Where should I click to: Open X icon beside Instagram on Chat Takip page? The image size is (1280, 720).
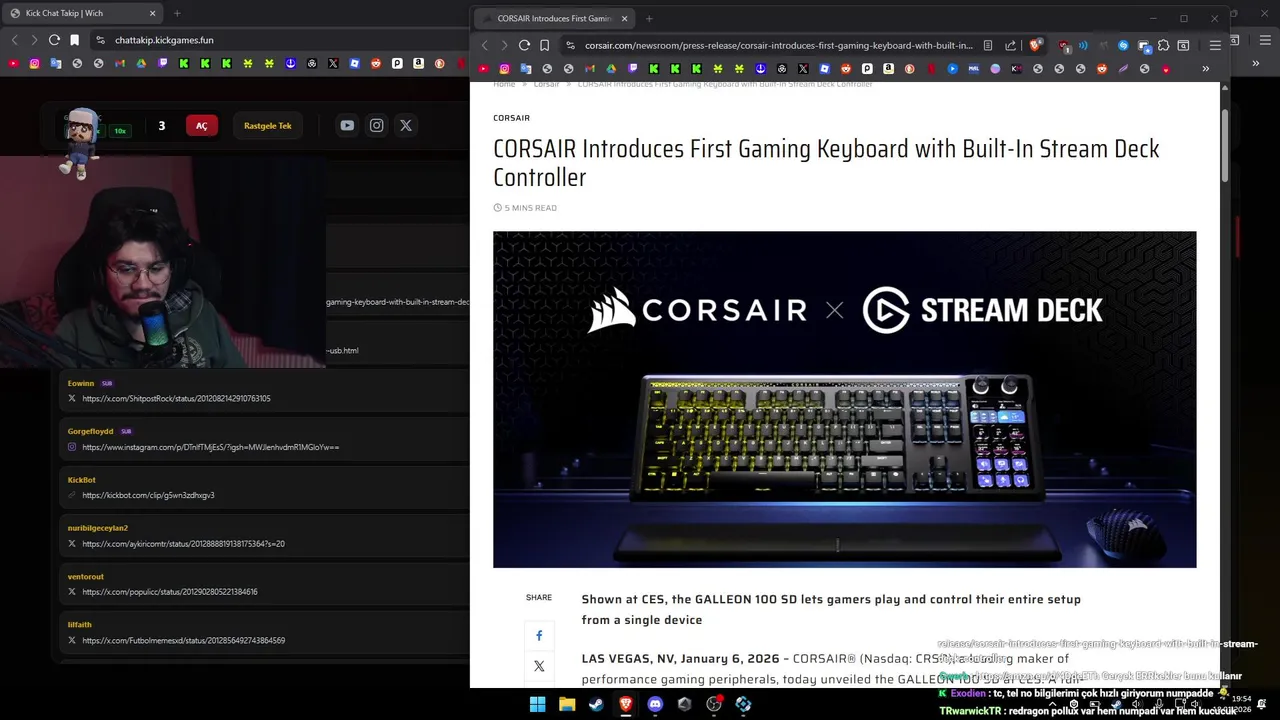click(x=405, y=125)
